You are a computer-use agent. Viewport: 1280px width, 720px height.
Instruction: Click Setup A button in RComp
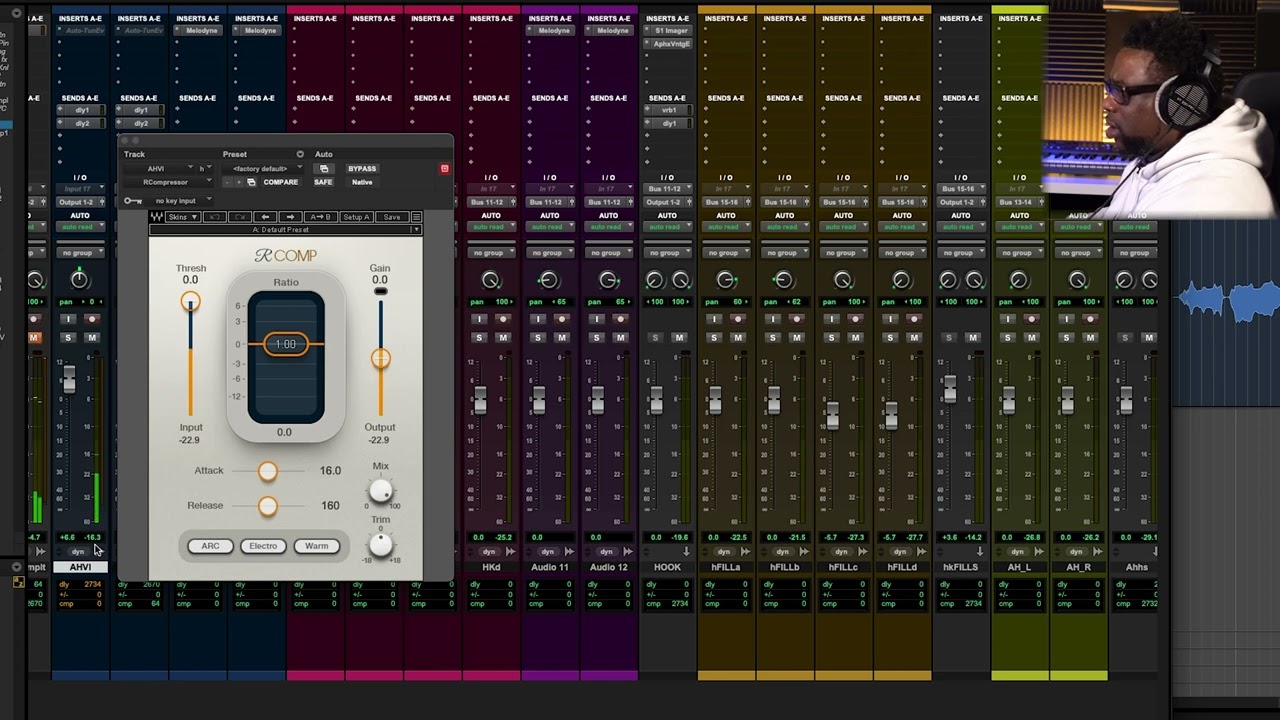[x=356, y=217]
